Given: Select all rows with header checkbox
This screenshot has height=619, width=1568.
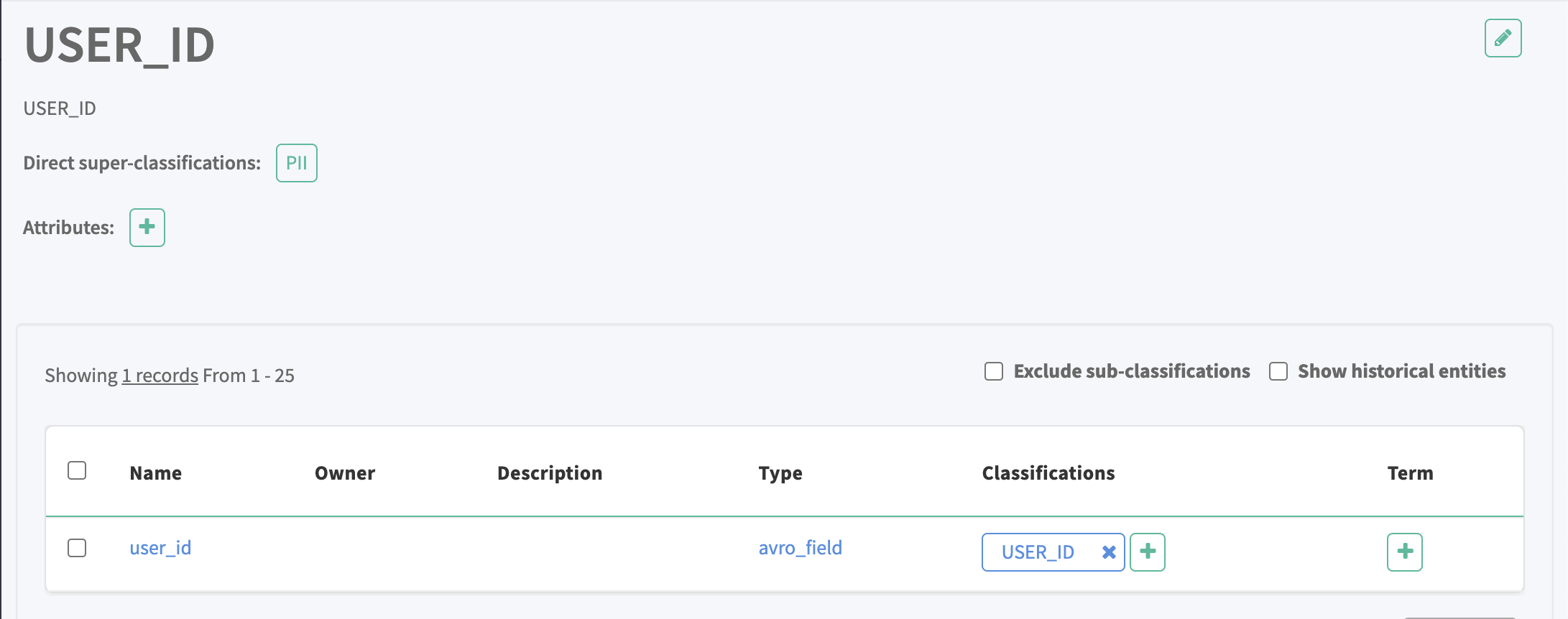Looking at the screenshot, I should (x=77, y=470).
